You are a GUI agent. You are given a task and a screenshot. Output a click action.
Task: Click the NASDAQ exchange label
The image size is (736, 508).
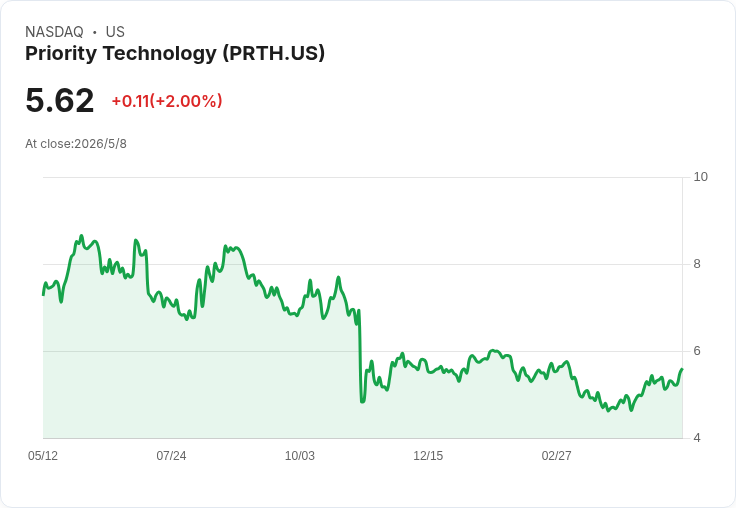pos(54,32)
